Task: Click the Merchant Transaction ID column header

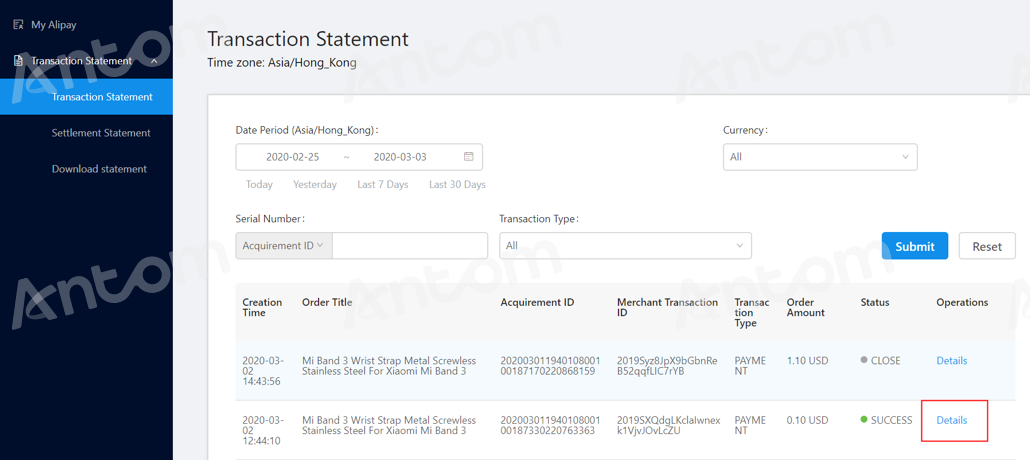Action: (x=667, y=308)
